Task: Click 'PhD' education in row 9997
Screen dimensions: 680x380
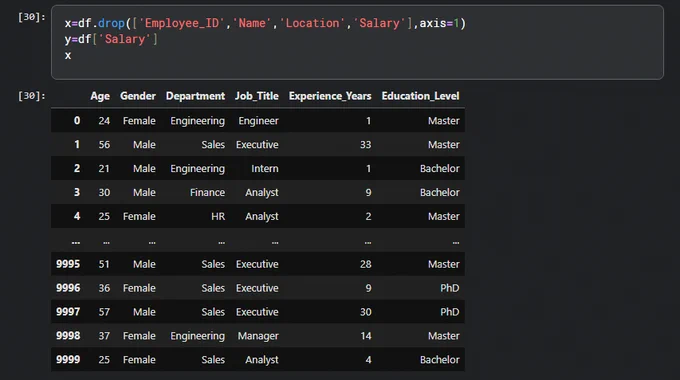Action: pos(450,311)
